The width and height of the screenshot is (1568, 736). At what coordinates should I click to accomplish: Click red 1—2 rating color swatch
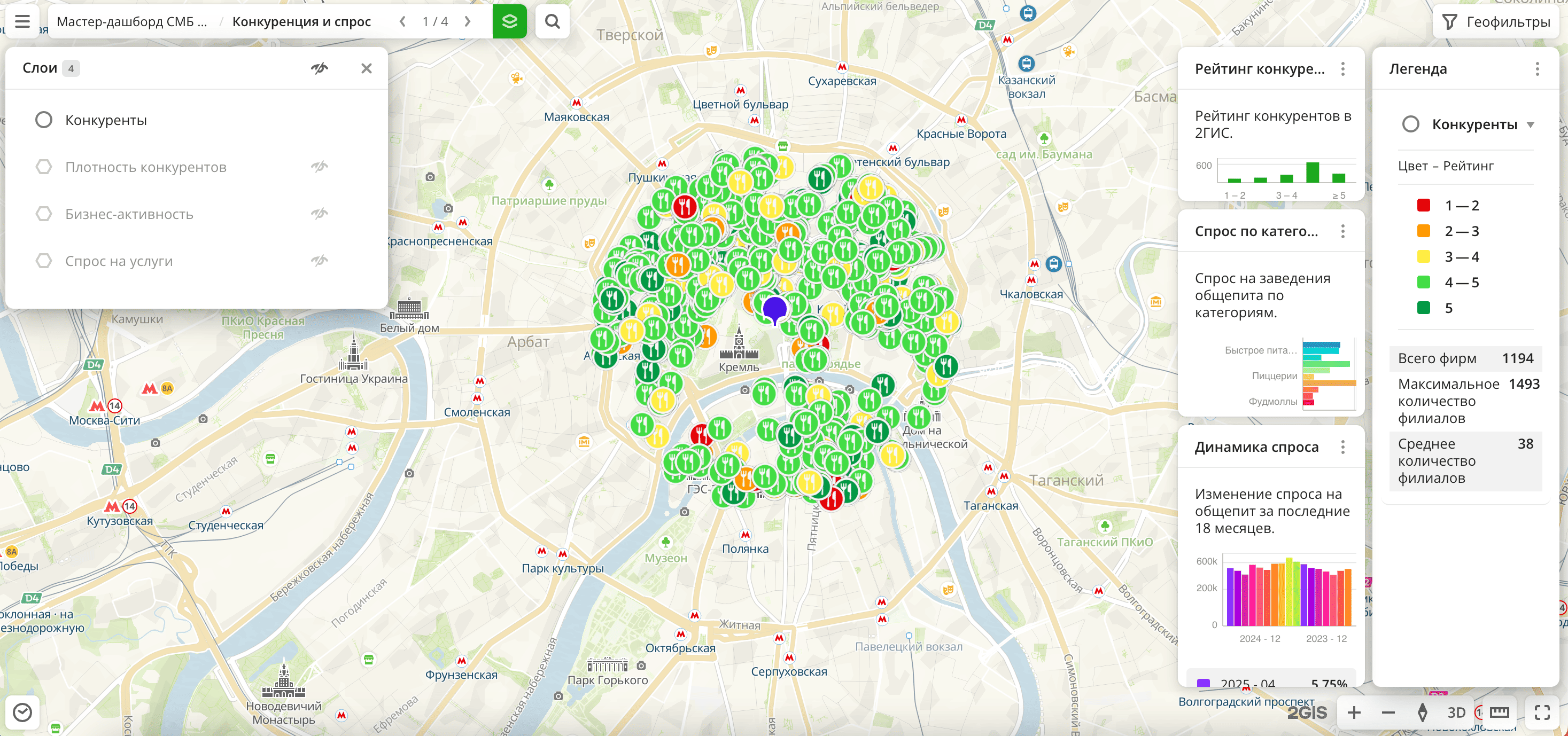[x=1423, y=206]
